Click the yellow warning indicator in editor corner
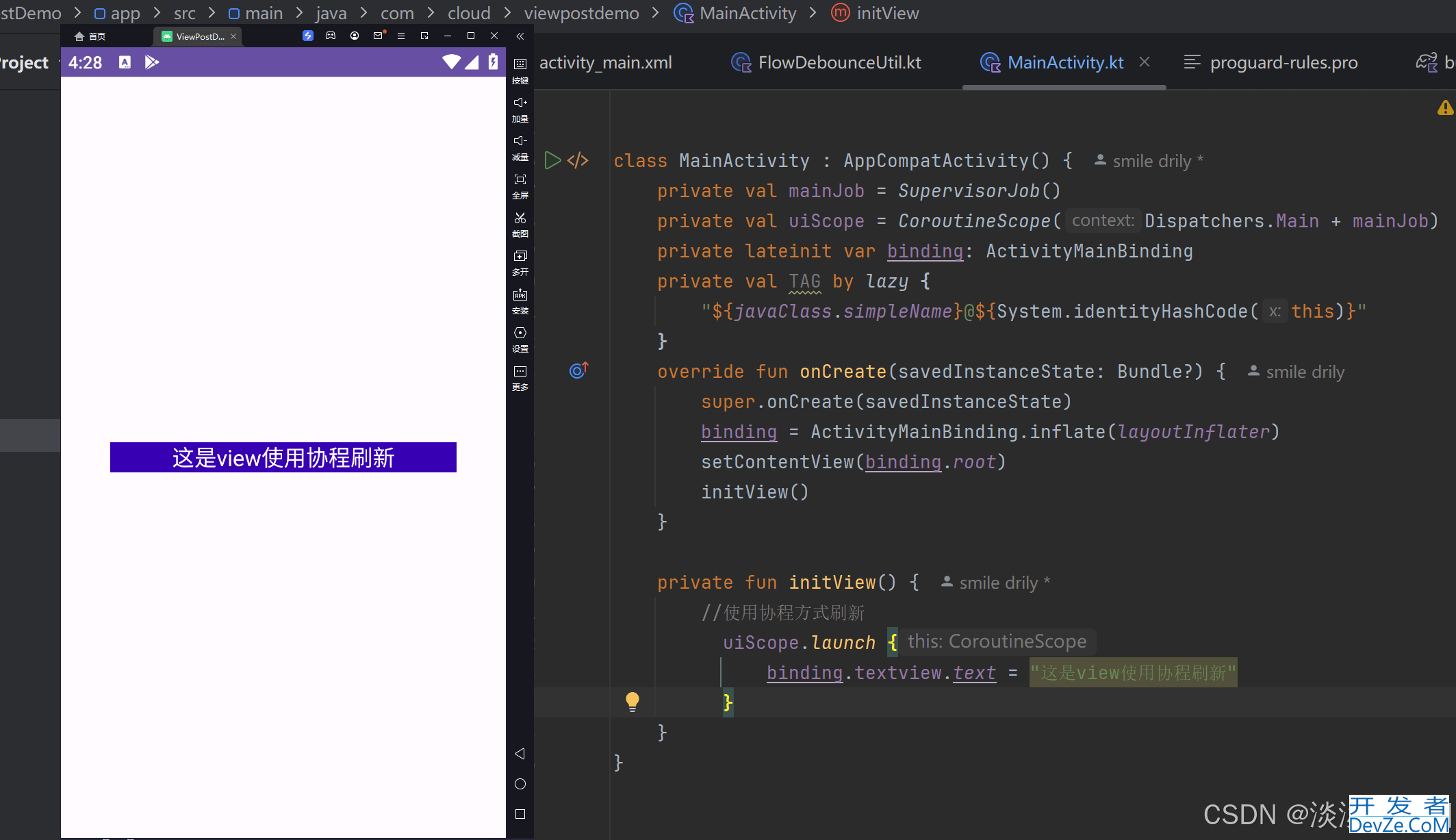 click(x=1445, y=107)
